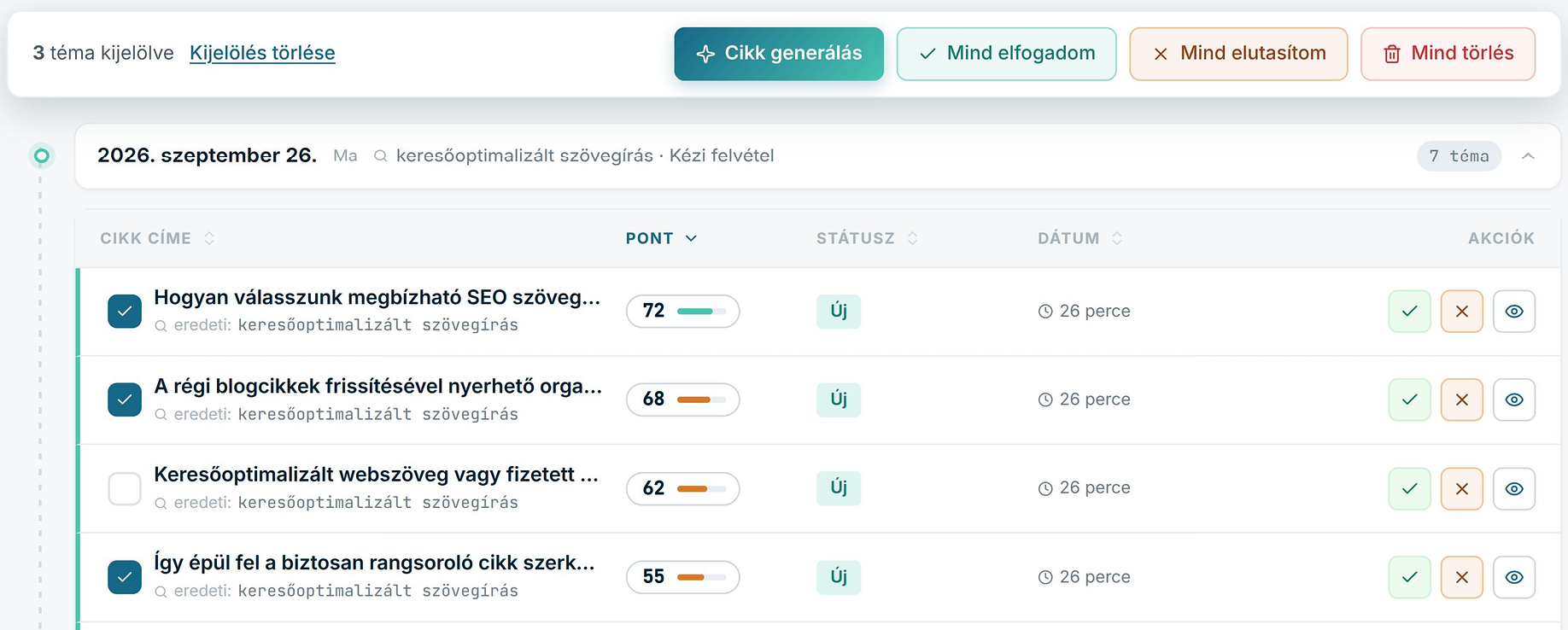Click the '7 téma' count badge
1568x630 pixels.
[x=1459, y=156]
